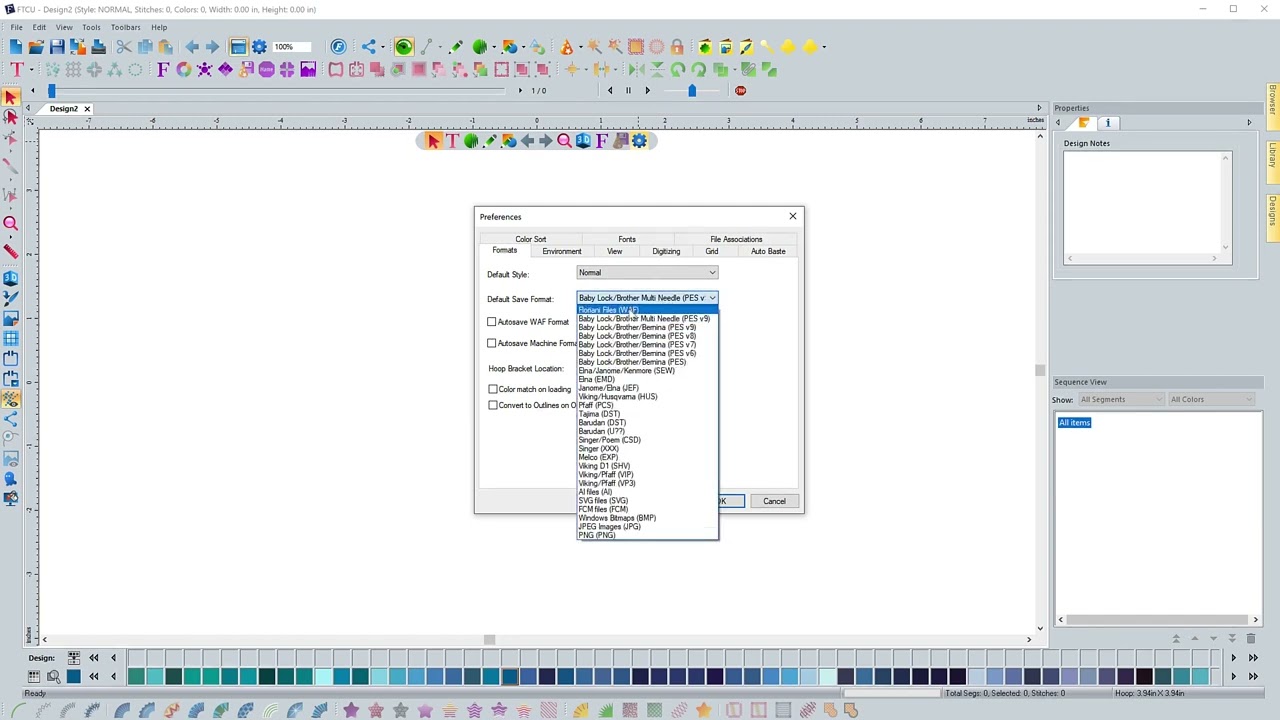
Task: Open the Edit menu
Action: [x=39, y=27]
